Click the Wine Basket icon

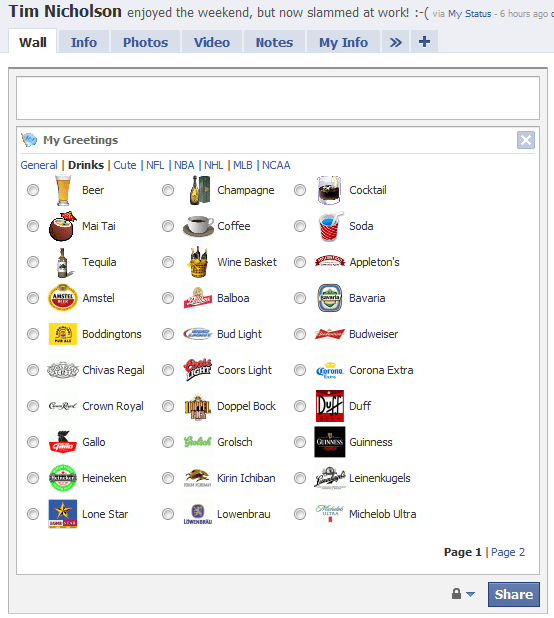pyautogui.click(x=198, y=262)
